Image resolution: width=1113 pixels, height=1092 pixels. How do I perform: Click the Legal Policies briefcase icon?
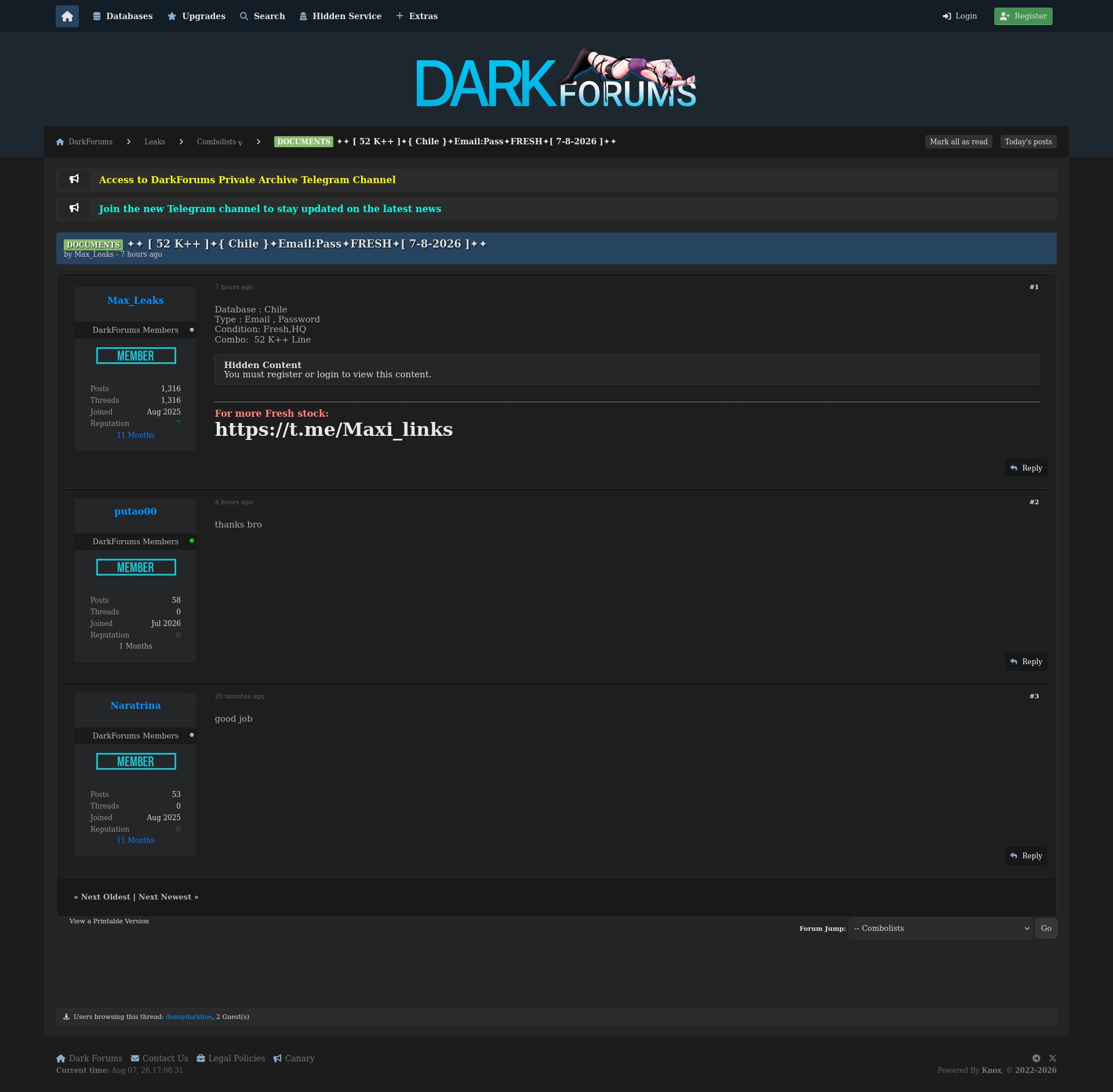click(x=201, y=1059)
